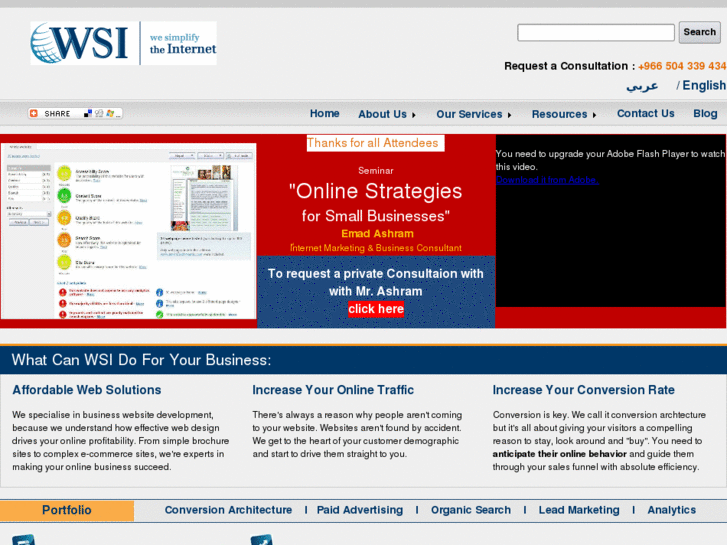727x545 pixels.
Task: Open the Blog page
Action: (x=705, y=114)
